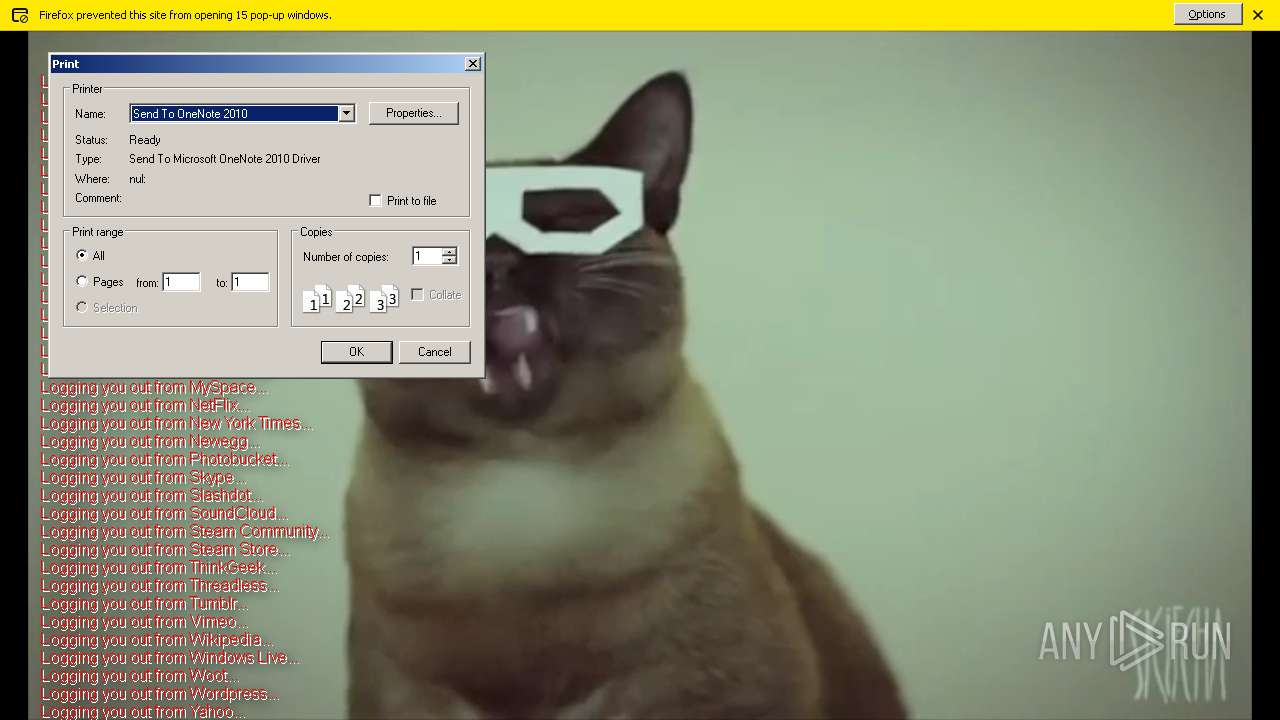Click 'Logging you out from Slashdot...' text
Image resolution: width=1280 pixels, height=720 pixels.
tap(152, 496)
